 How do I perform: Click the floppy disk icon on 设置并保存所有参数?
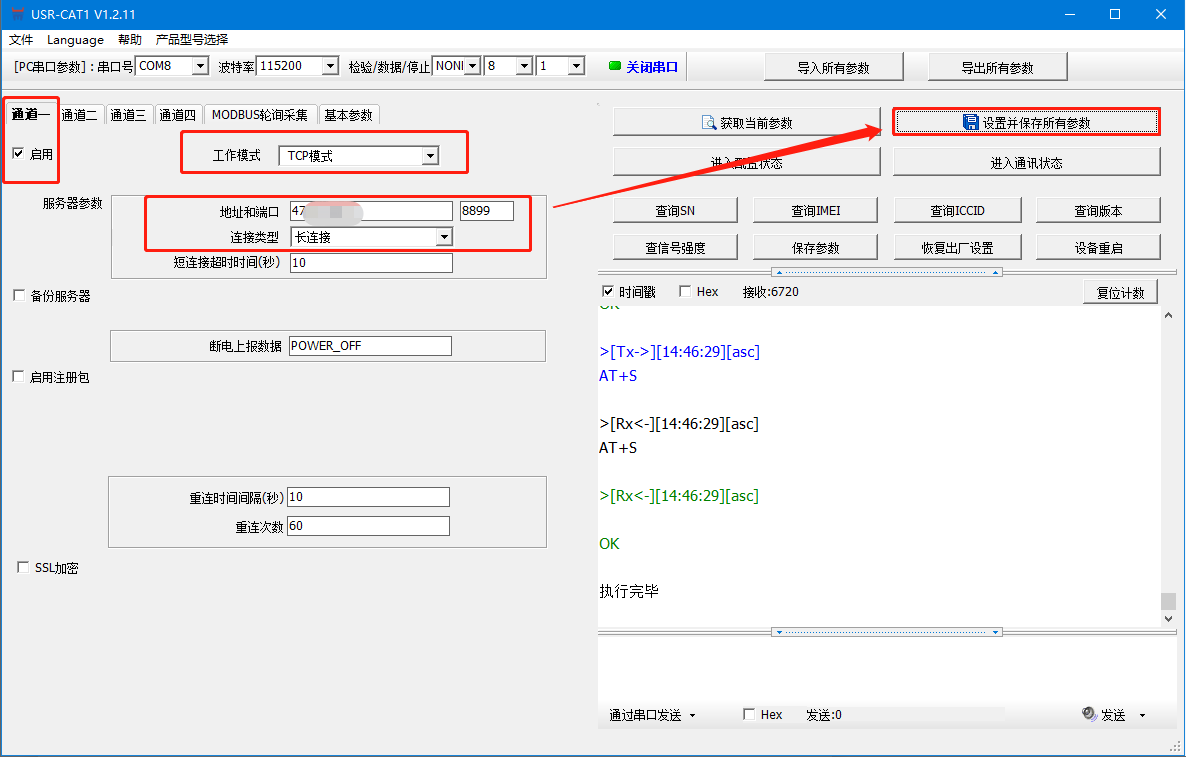(970, 122)
